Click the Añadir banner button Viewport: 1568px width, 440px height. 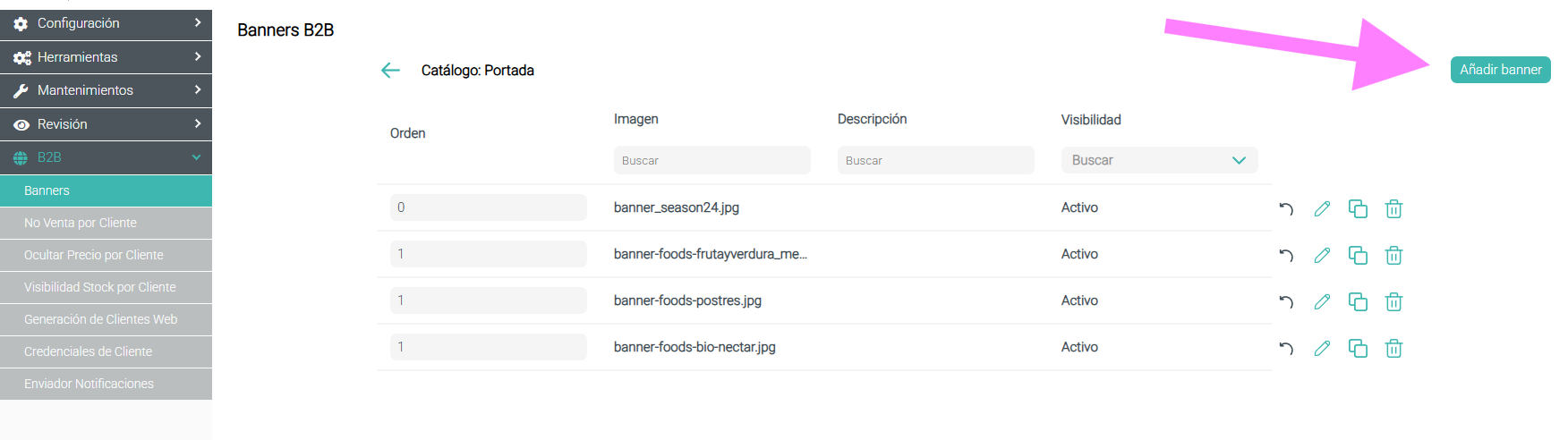pos(1500,70)
